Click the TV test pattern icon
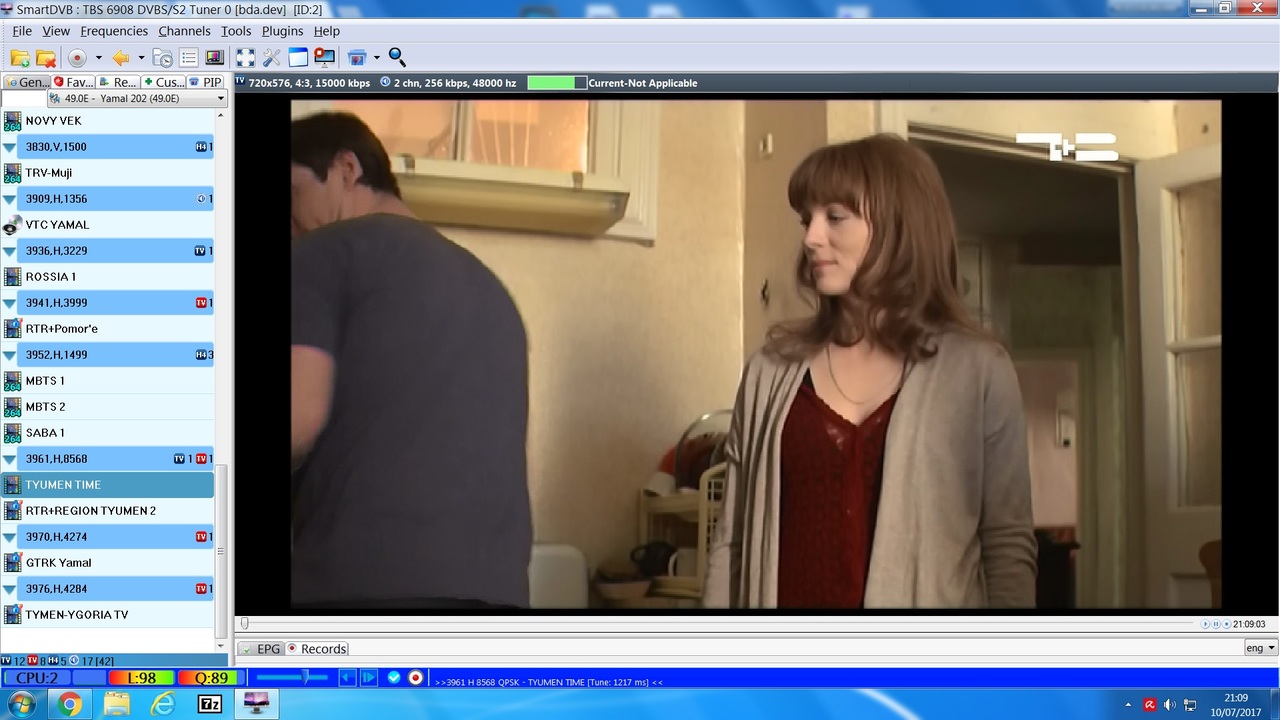Image resolution: width=1280 pixels, height=720 pixels. pos(214,58)
